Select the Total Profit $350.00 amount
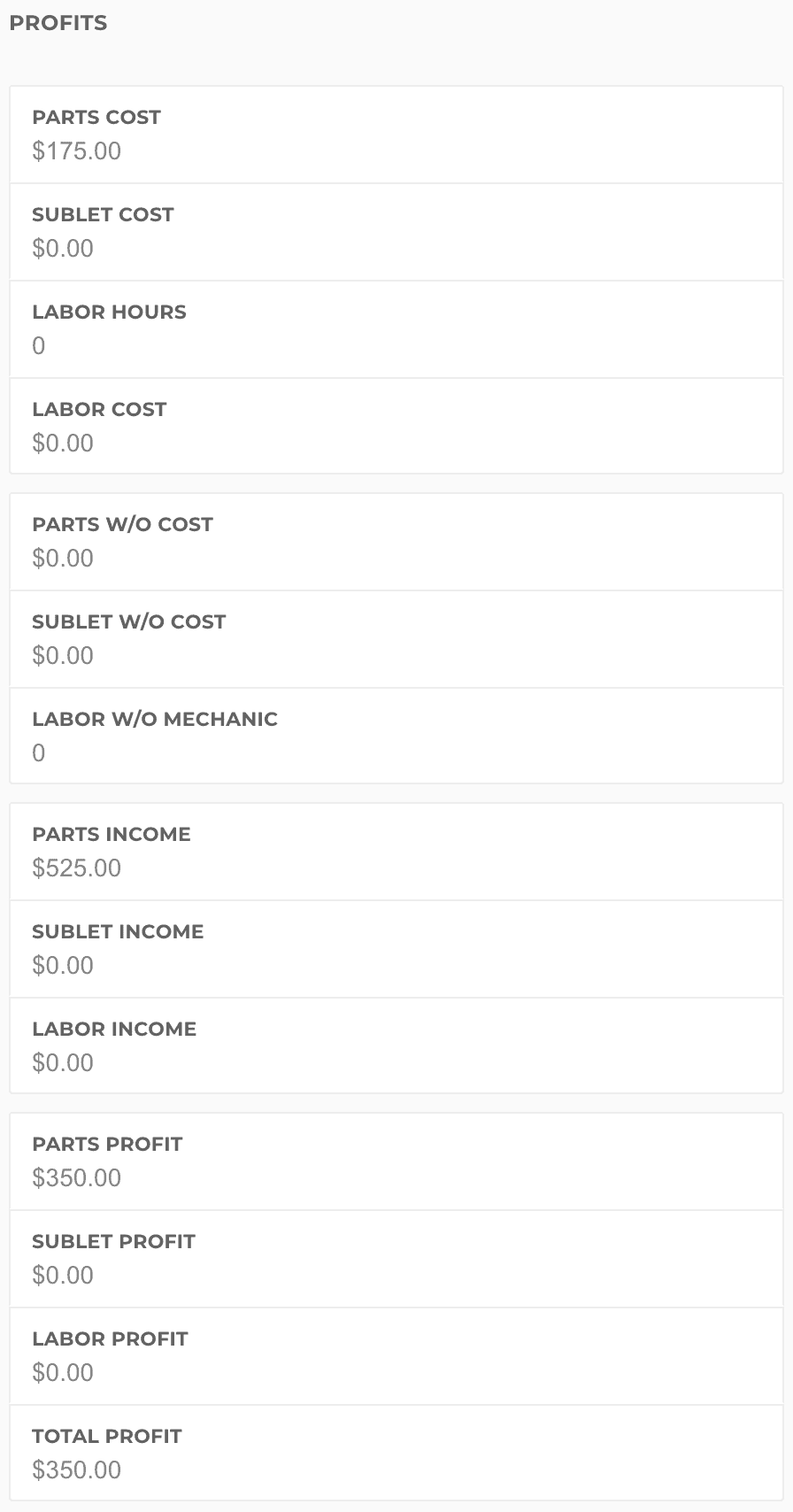Image resolution: width=793 pixels, height=1512 pixels. point(77,1470)
